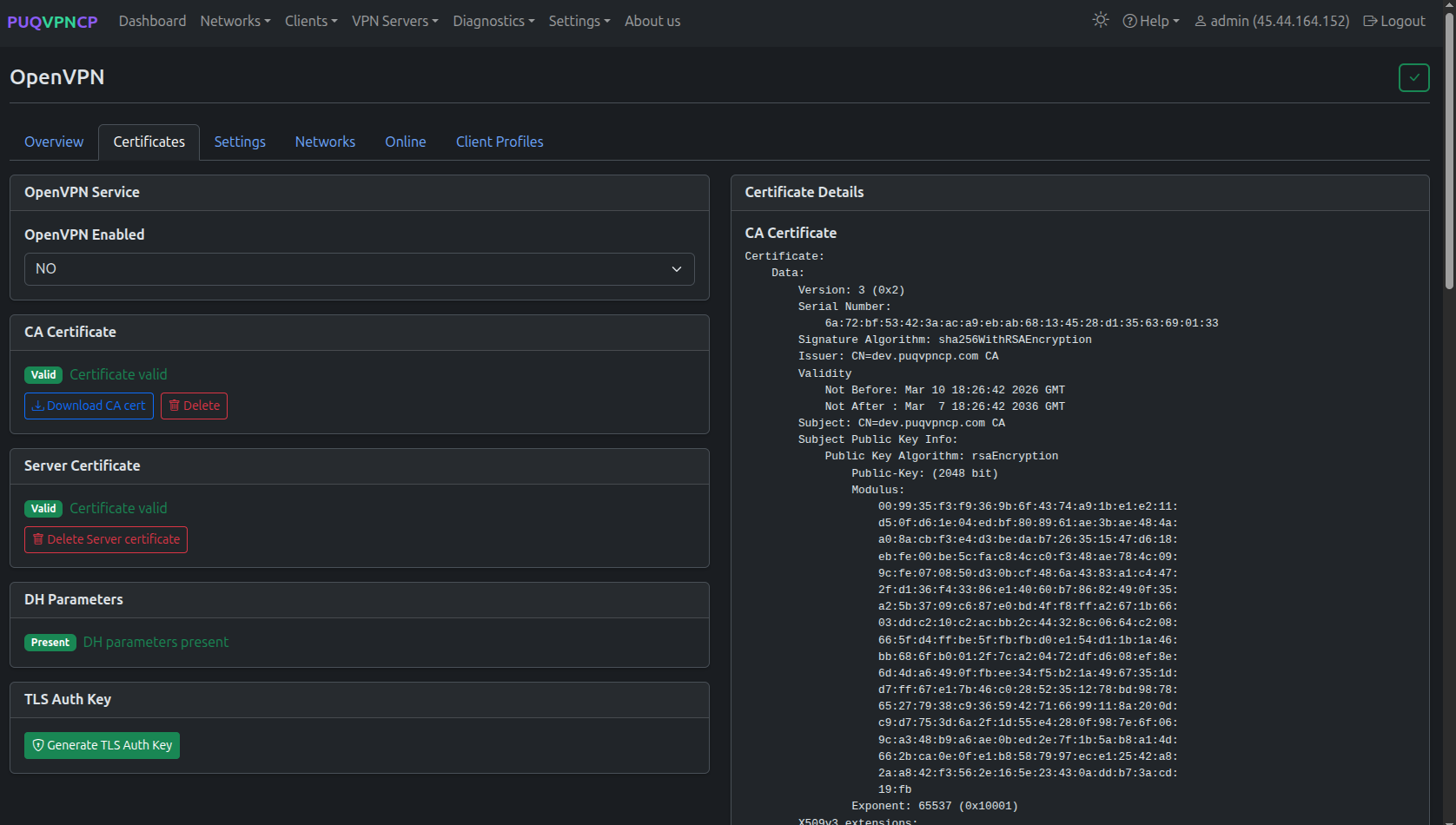Open the Client Profiles tab
Image resolution: width=1456 pixels, height=825 pixels.
coord(500,142)
